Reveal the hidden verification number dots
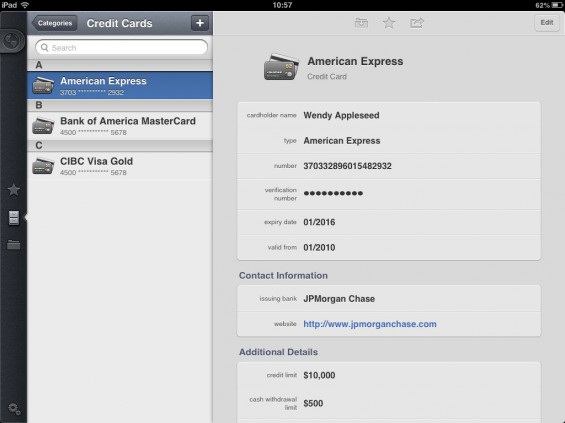Screen dimensions: 565x423 click(x=333, y=193)
